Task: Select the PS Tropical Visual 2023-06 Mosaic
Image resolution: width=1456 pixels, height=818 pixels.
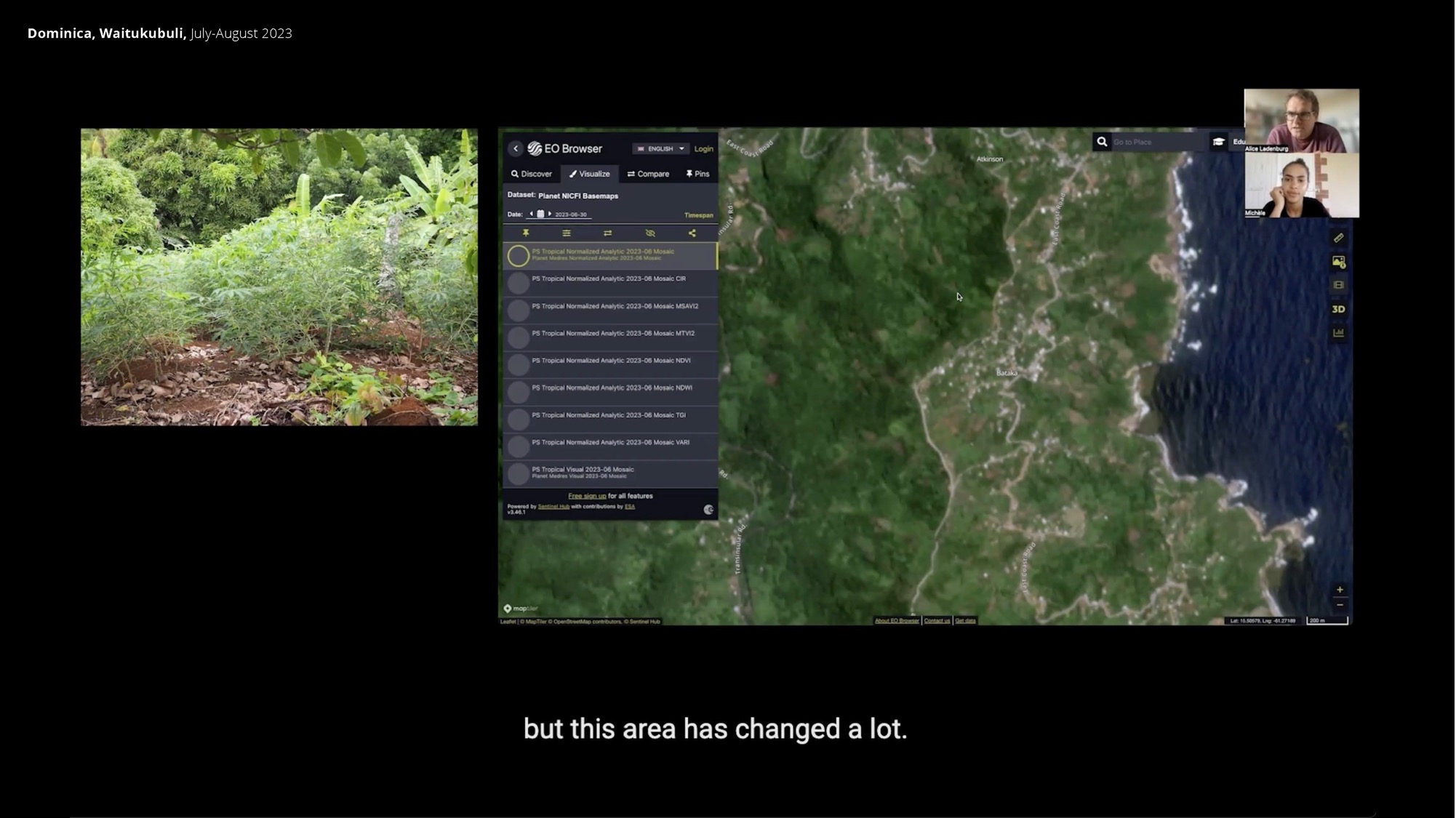Action: [x=583, y=473]
